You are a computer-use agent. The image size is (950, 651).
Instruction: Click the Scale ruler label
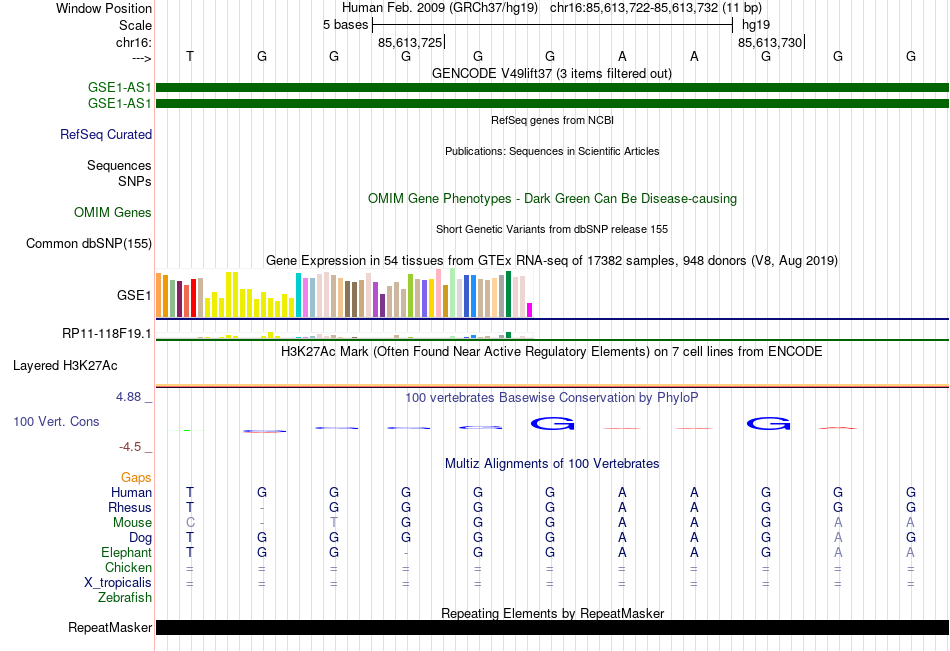pos(135,25)
